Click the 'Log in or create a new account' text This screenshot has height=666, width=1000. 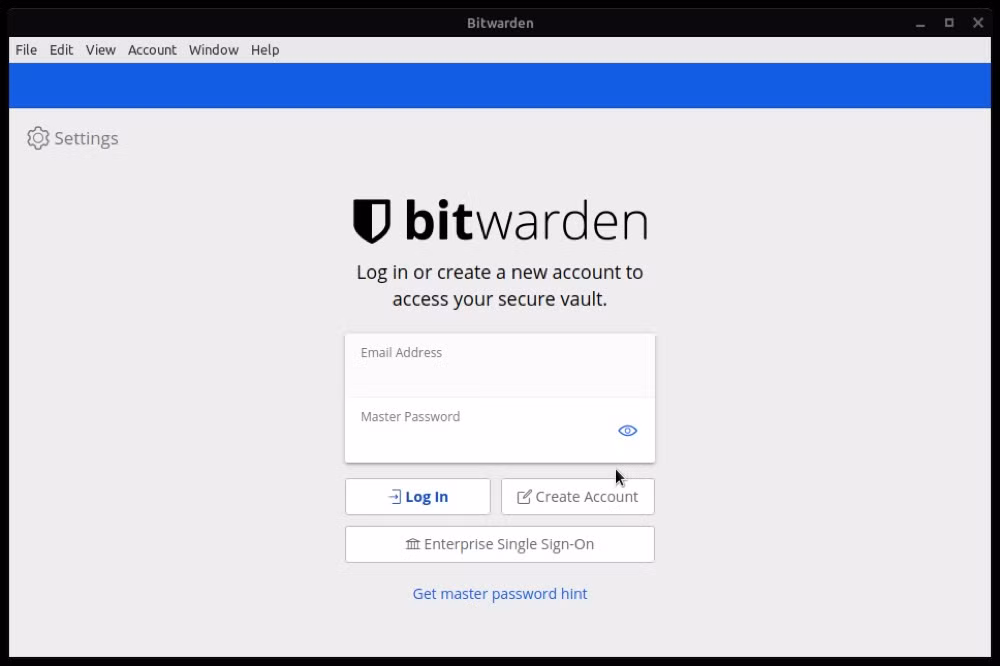point(500,286)
